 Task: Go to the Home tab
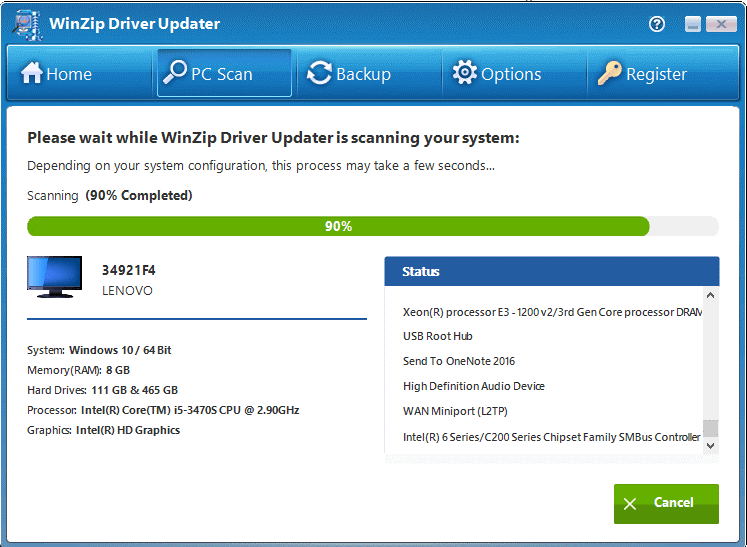pos(80,73)
